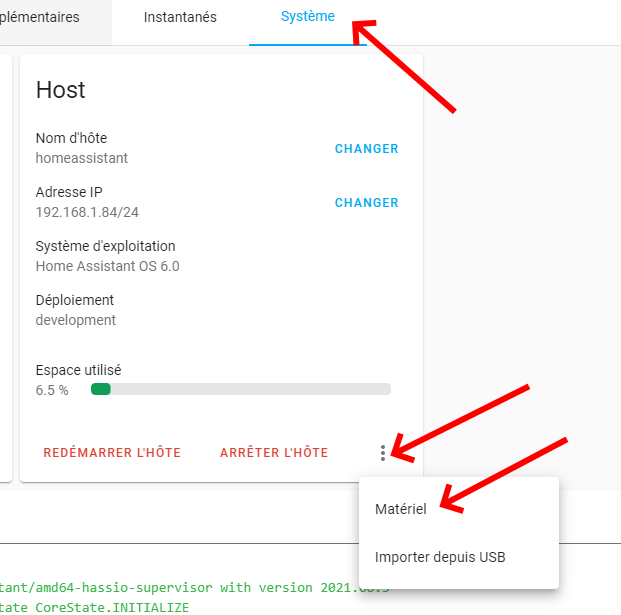621x615 pixels.
Task: Select Importer depuis USB menu entry
Action: click(440, 557)
